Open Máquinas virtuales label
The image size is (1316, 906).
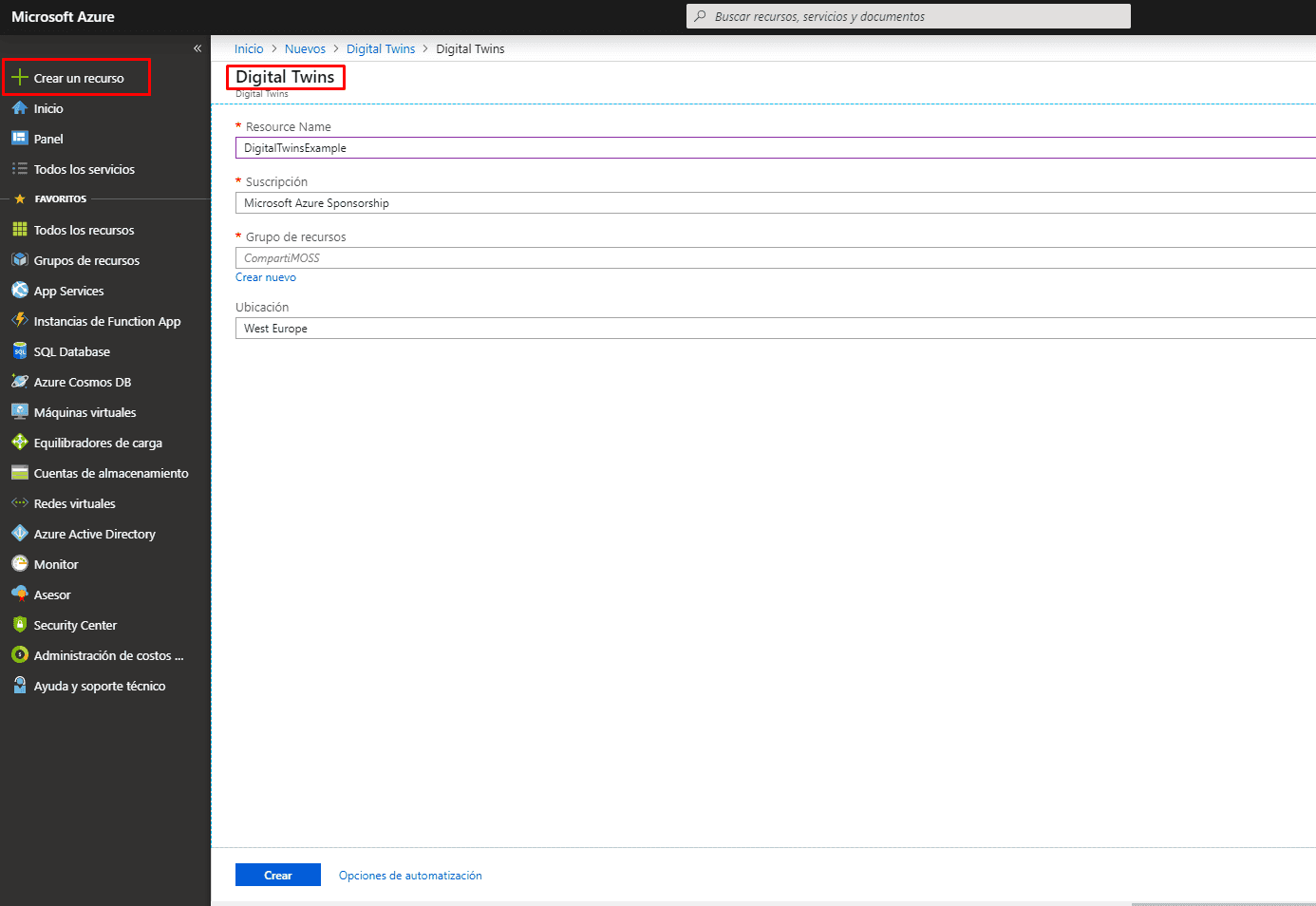[85, 412]
